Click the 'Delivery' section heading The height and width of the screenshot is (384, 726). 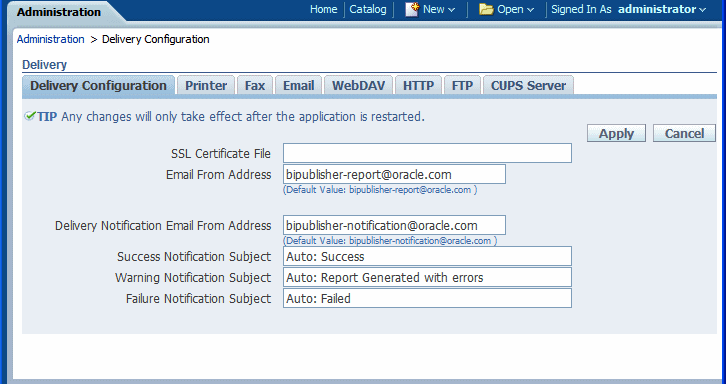44,65
